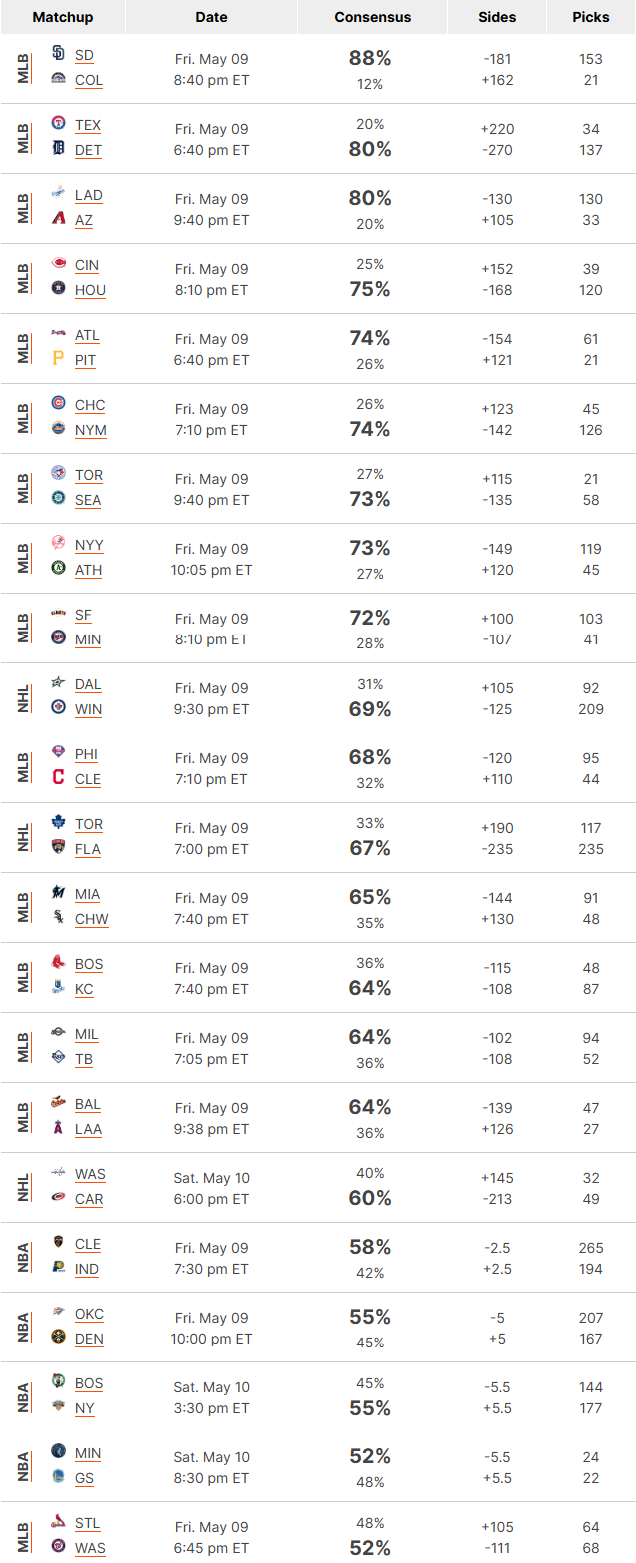Click the Golden State Warriors logo
636x1563 pixels.
click(x=58, y=1477)
